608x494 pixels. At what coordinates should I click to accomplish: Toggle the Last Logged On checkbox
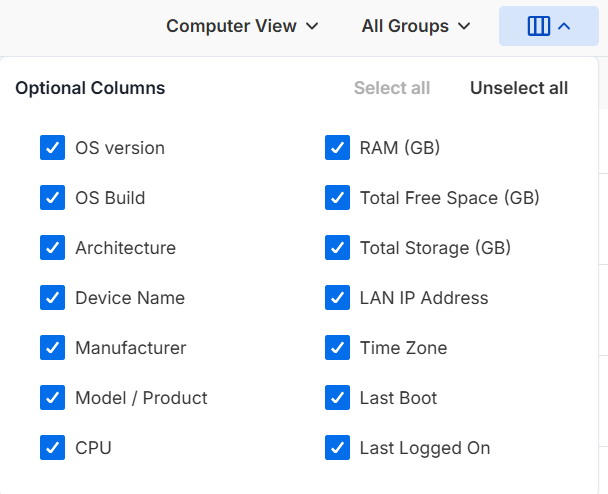point(337,447)
